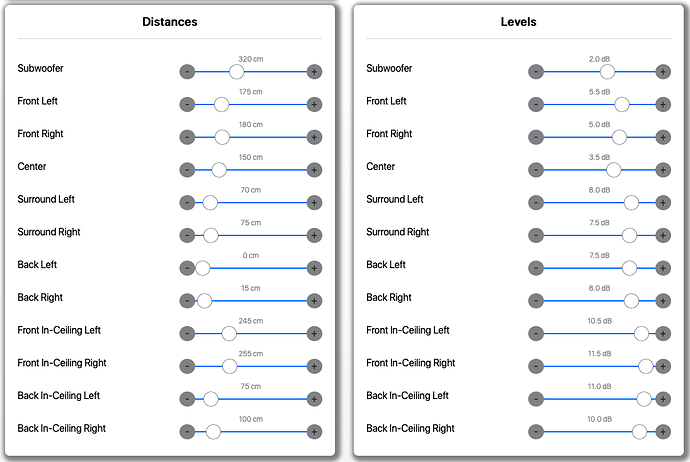Screen dimensions: 690x462
Task: Increase Surround Left distance with plus icon
Action: pyautogui.click(x=314, y=203)
